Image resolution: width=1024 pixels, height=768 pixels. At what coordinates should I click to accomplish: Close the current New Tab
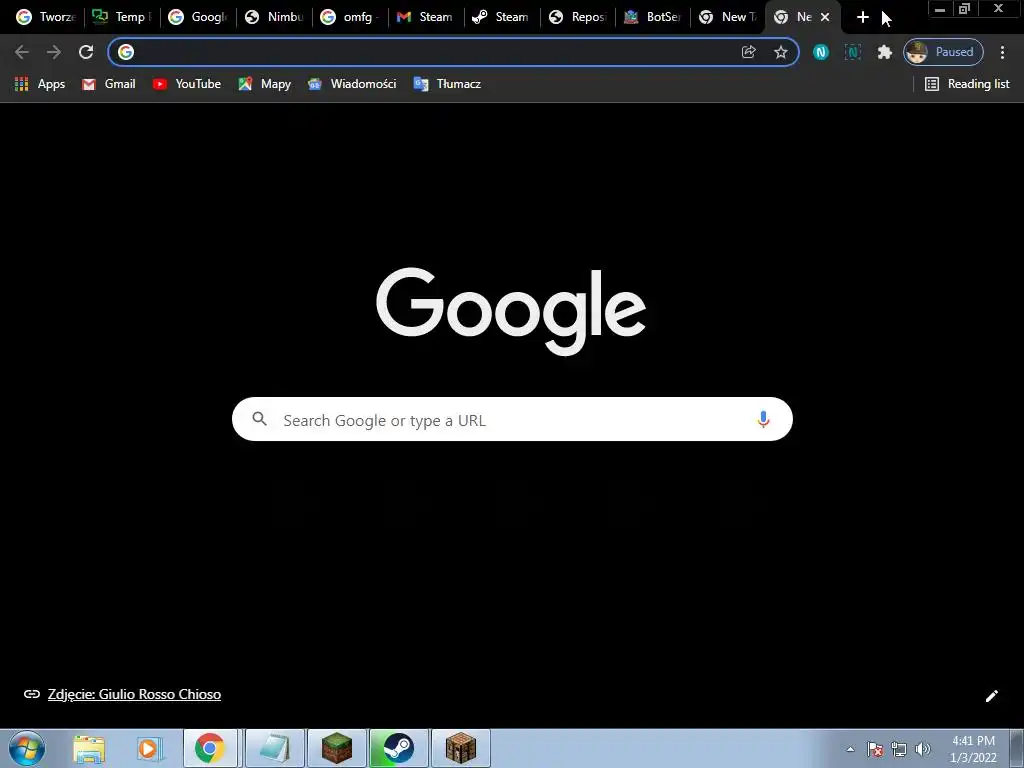pos(825,17)
